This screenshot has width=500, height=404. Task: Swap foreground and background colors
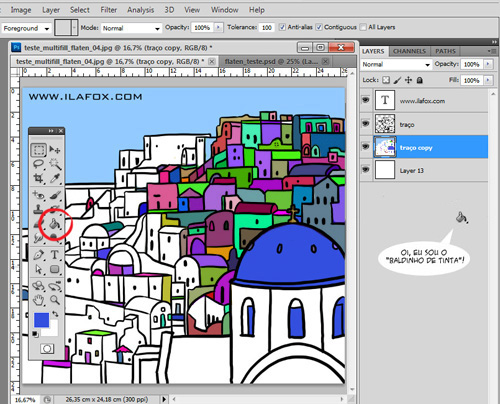pos(55,314)
